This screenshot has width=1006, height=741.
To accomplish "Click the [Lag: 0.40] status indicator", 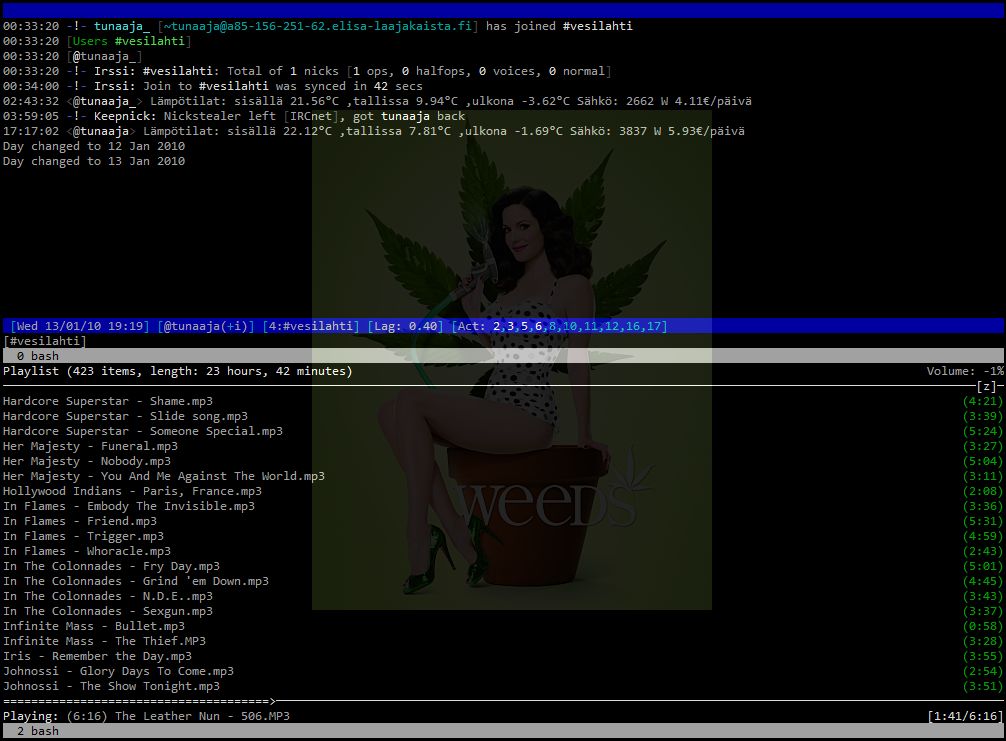I will [405, 326].
